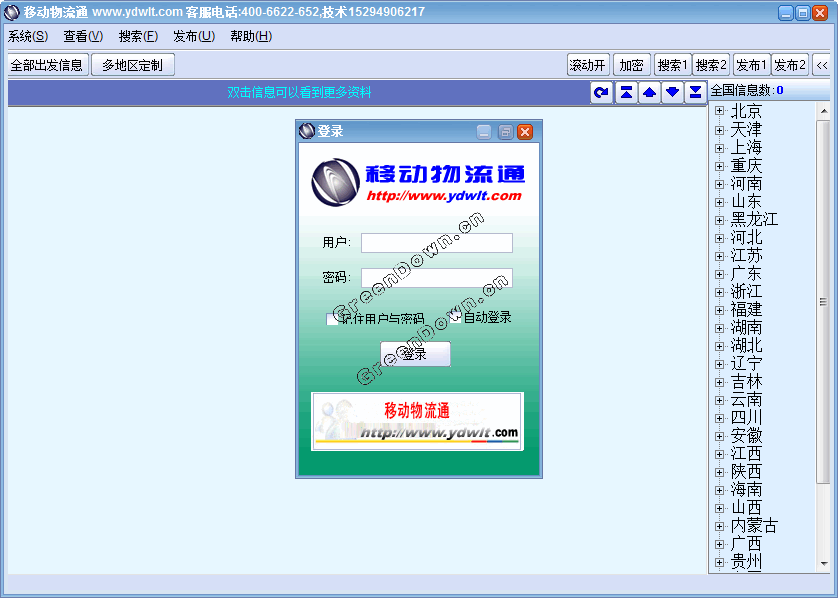The image size is (838, 598).
Task: Click the 多地区定制 button
Action: pos(133,65)
